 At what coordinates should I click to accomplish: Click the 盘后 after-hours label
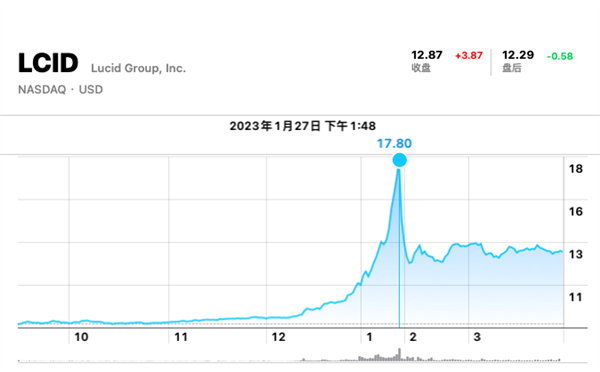(x=512, y=68)
